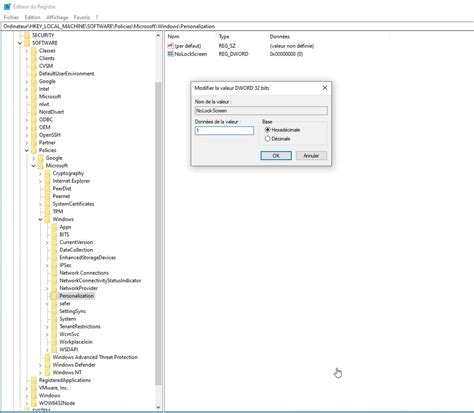Click the Classes folder icon
The image size is (474, 413).
point(34,50)
